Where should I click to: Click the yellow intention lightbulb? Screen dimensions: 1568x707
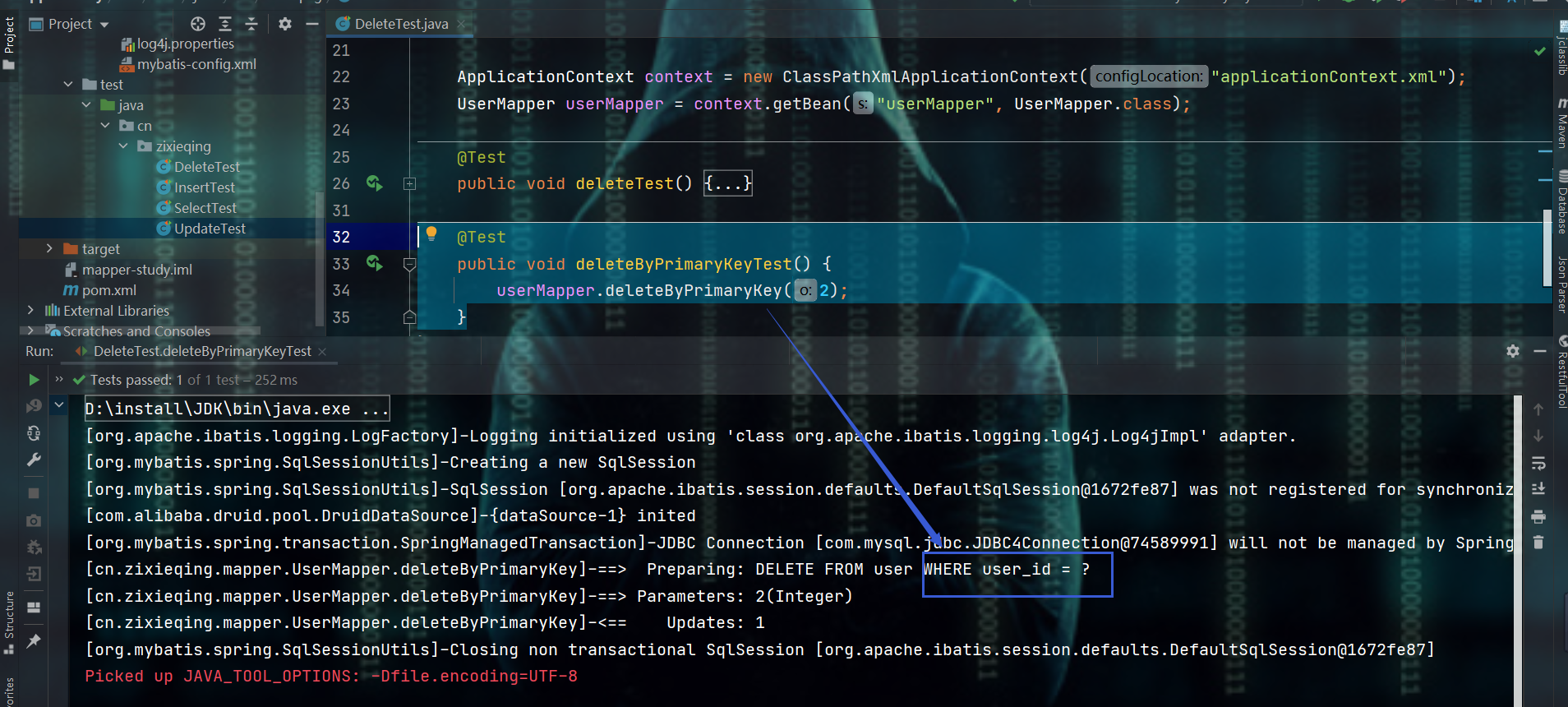431,233
